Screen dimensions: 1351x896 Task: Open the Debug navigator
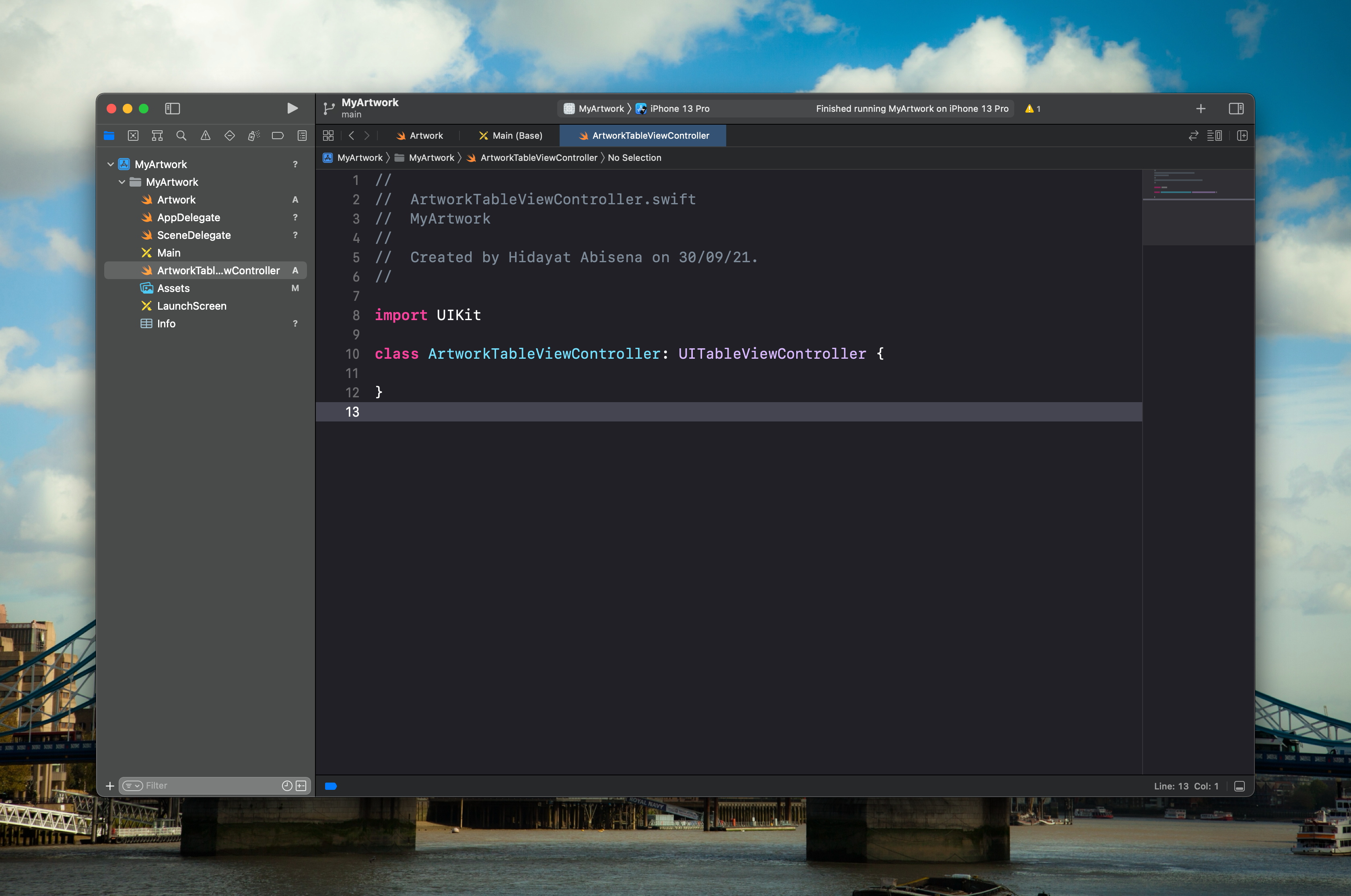(x=254, y=136)
